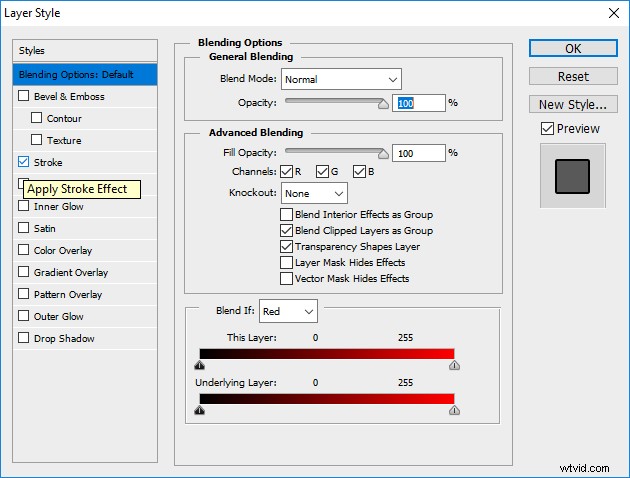Open the Drop Shadow settings row

pos(85,339)
